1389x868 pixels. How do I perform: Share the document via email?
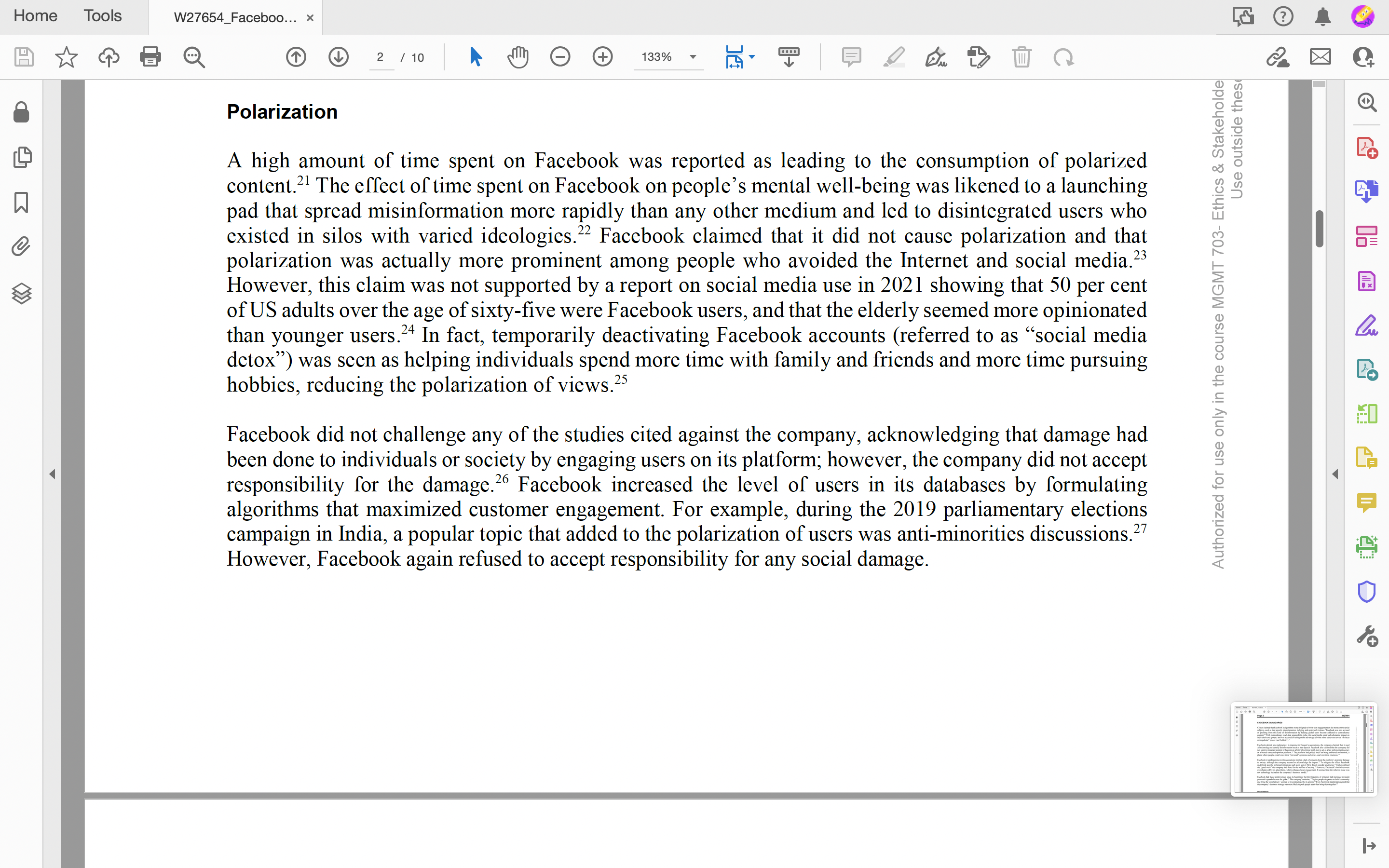[x=1320, y=57]
